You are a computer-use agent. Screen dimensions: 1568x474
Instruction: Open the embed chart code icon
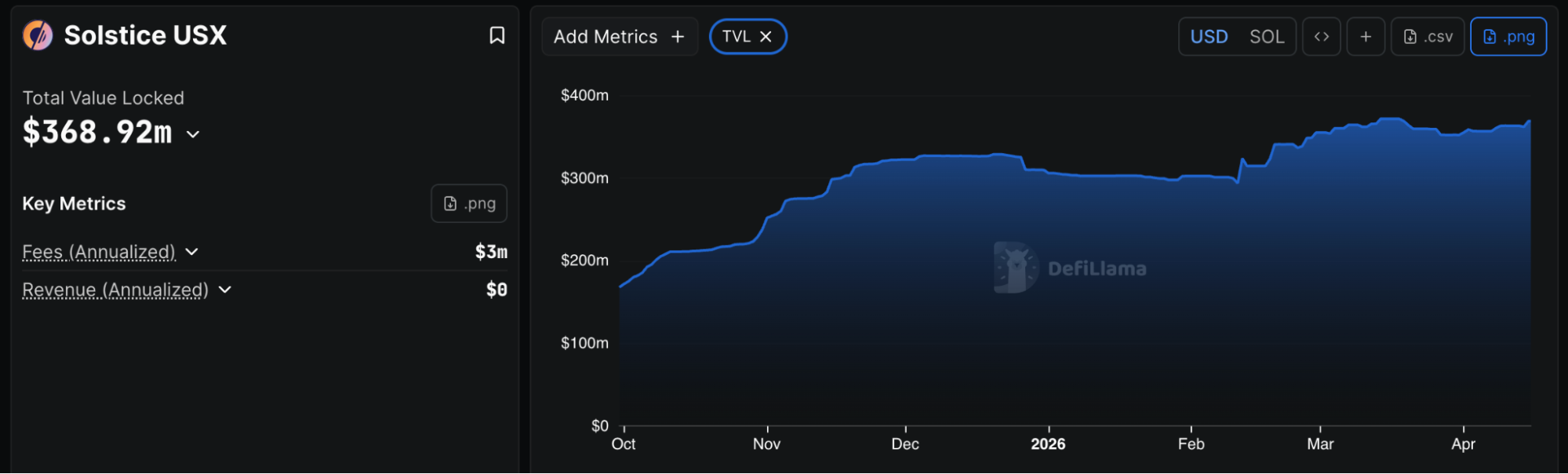(x=1321, y=37)
